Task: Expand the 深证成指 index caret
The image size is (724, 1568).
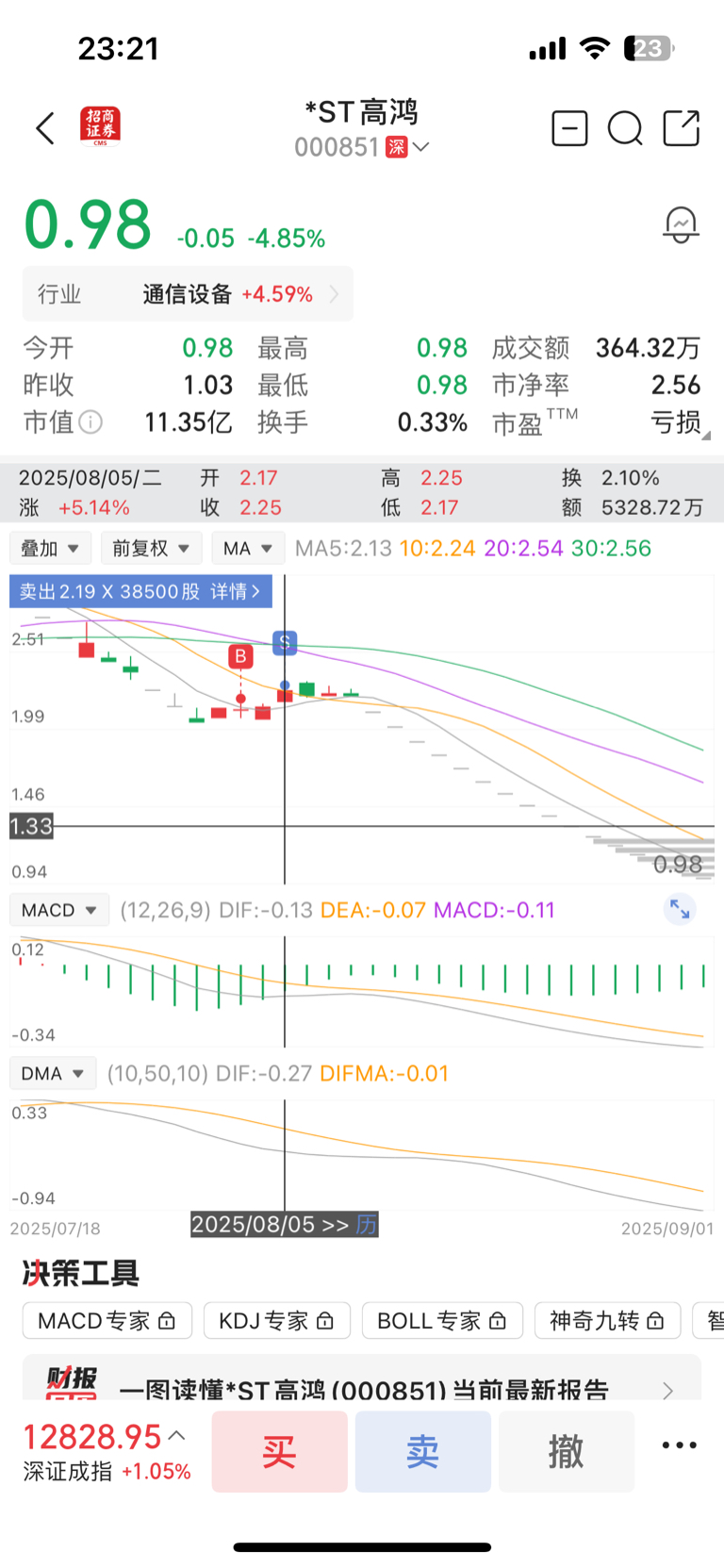Action: click(176, 1436)
